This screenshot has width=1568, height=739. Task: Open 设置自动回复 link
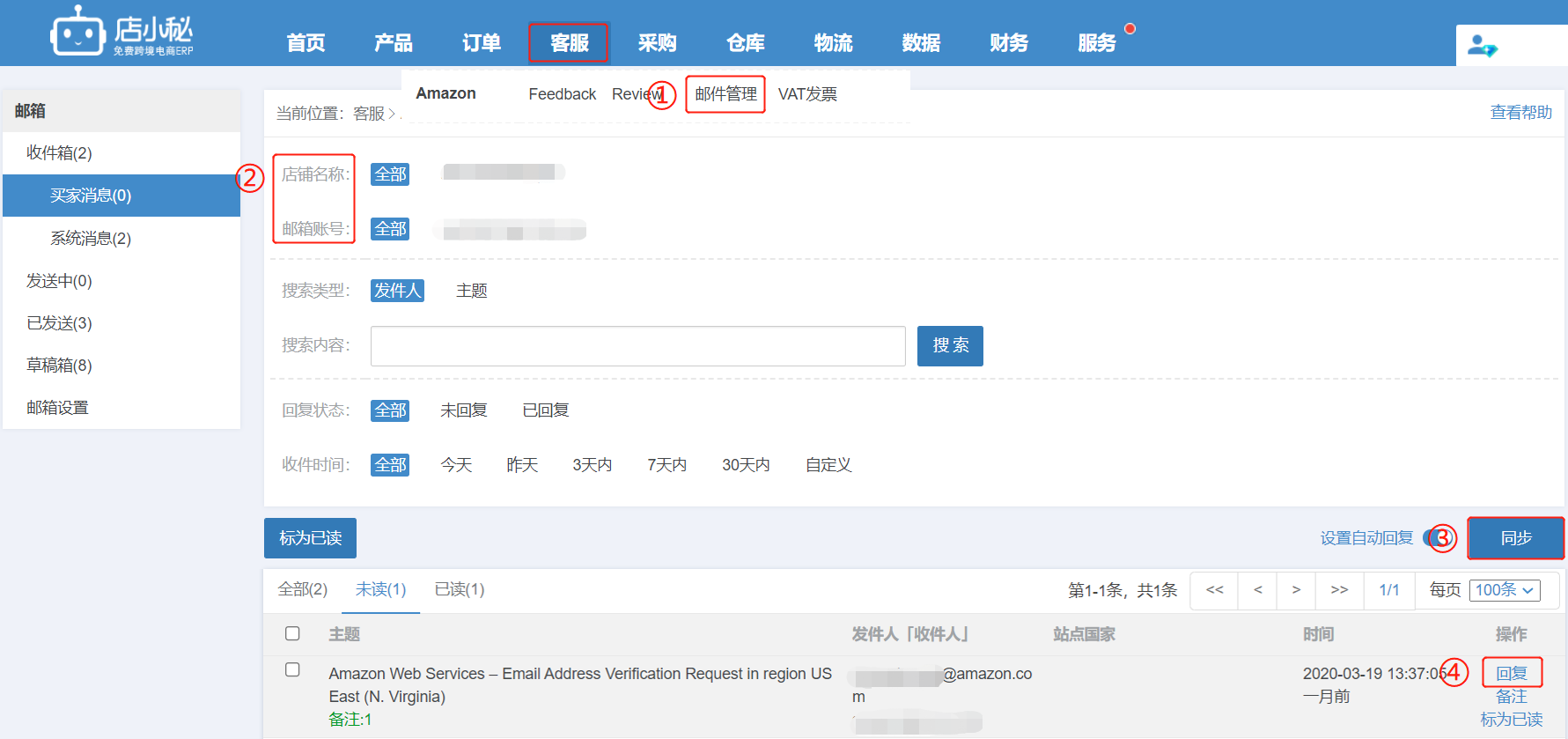(x=1366, y=538)
